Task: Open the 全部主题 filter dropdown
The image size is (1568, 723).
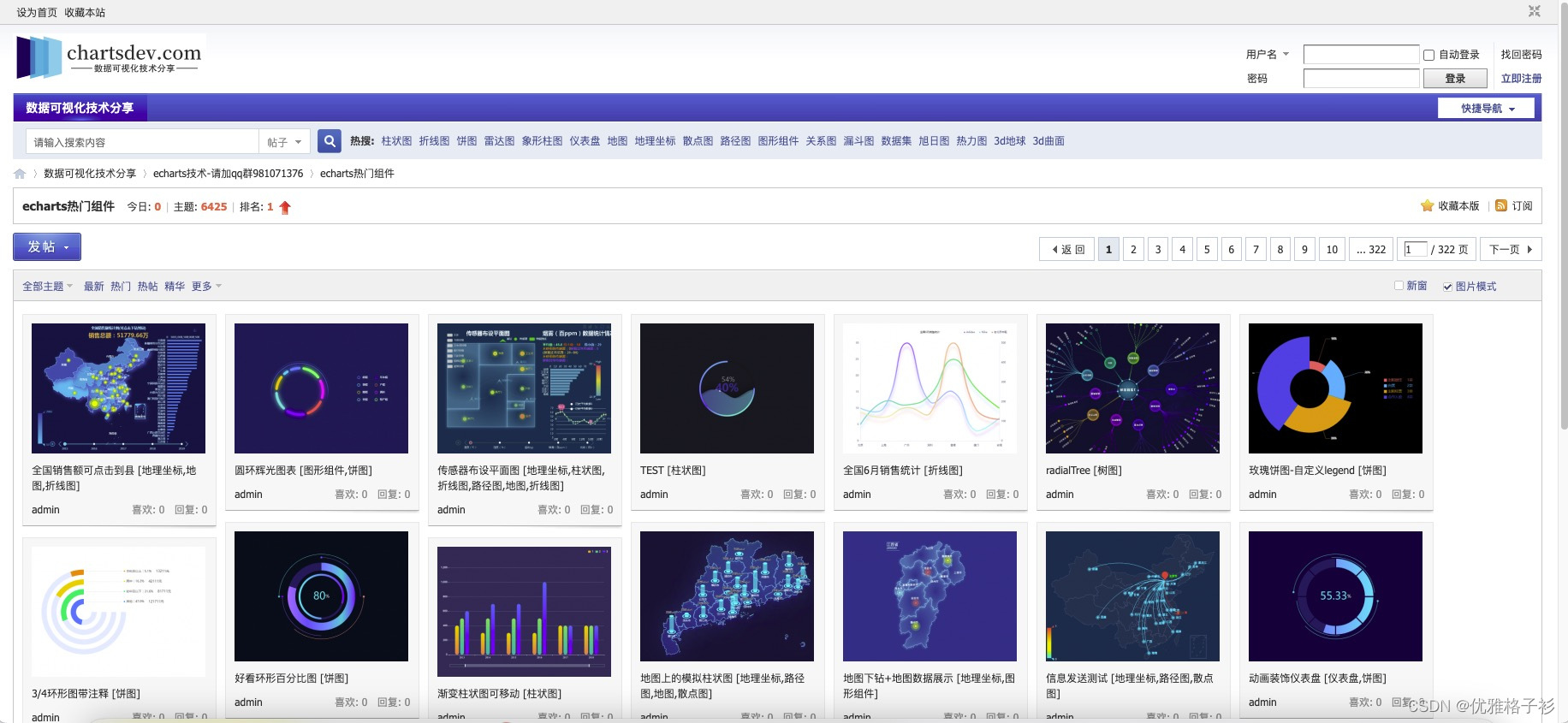Action: click(x=47, y=286)
